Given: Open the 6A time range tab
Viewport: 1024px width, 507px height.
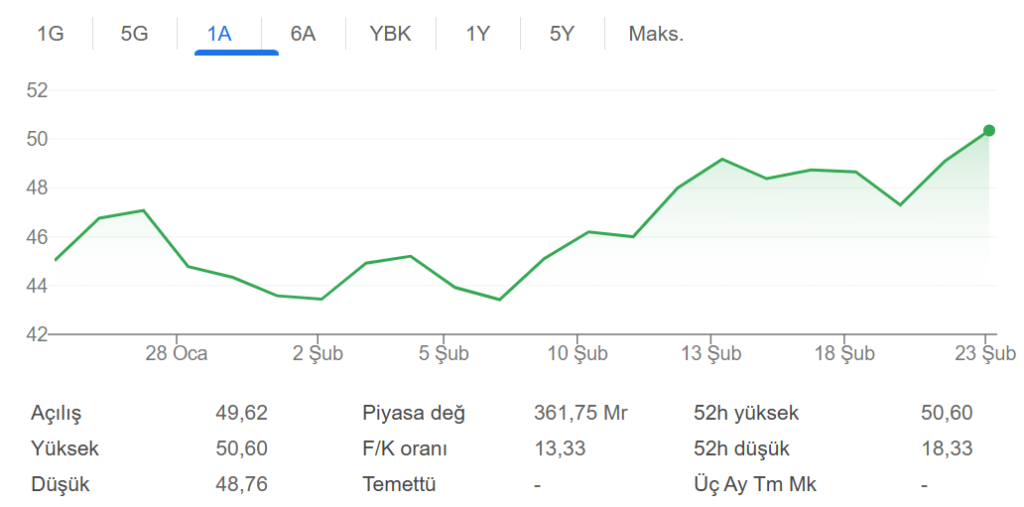Looking at the screenshot, I should (303, 33).
